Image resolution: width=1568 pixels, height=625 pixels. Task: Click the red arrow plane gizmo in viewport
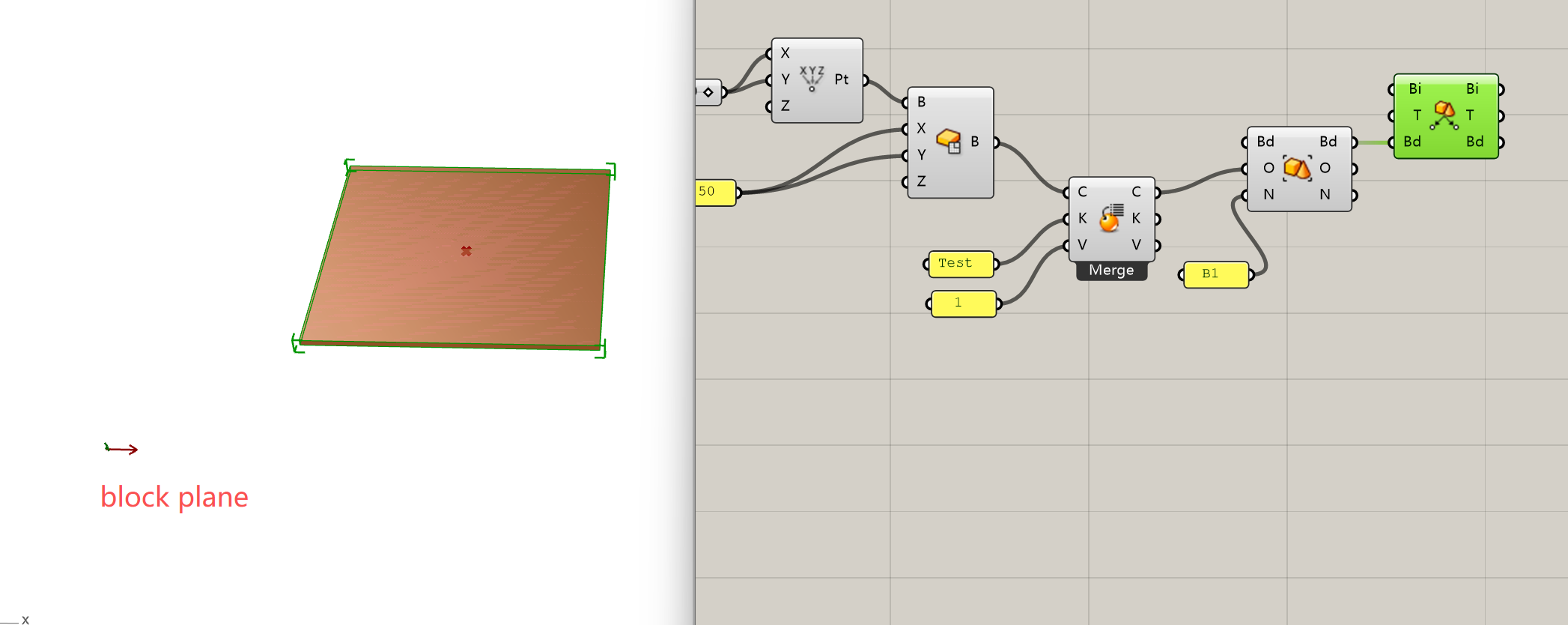point(121,449)
